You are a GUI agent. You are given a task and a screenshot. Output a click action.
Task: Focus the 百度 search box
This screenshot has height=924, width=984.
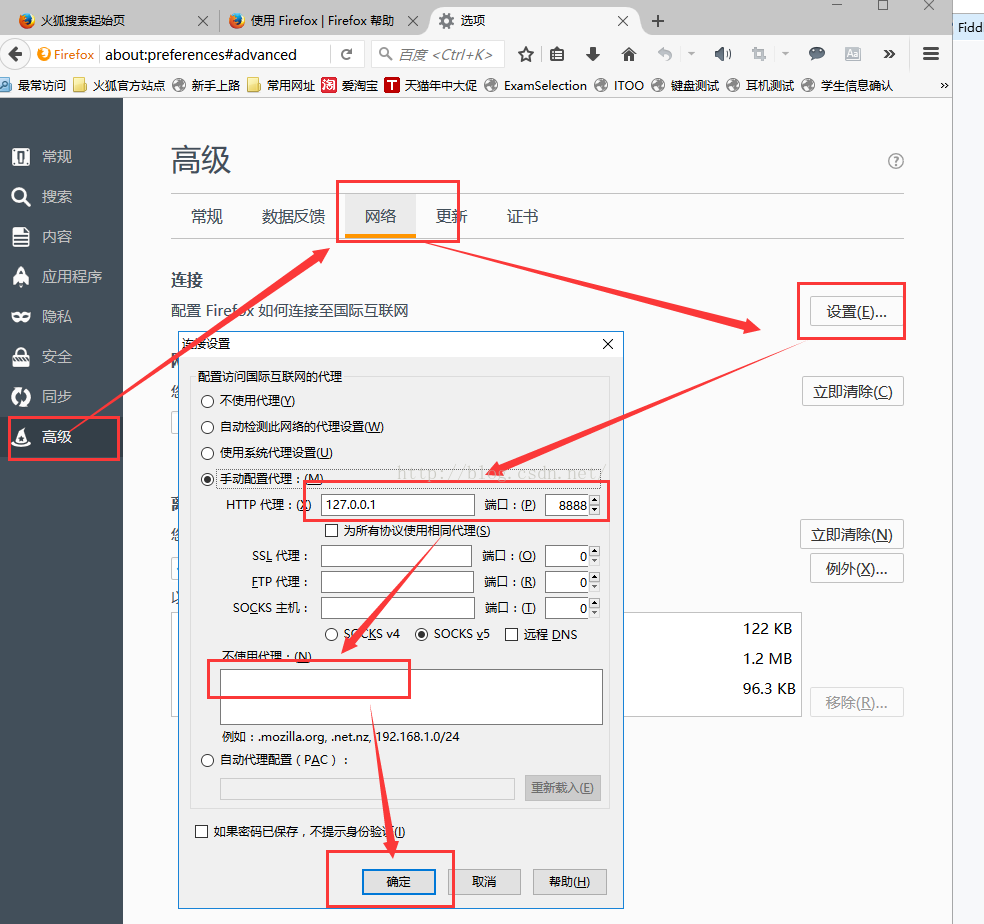point(437,55)
